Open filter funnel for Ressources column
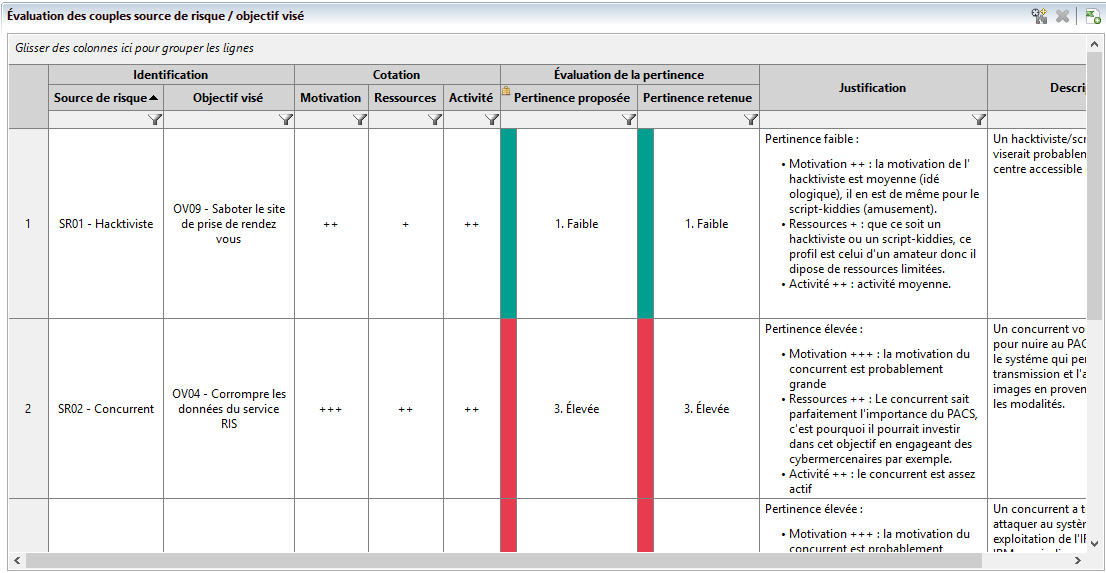Viewport: 1106px width, 573px height. (434, 120)
